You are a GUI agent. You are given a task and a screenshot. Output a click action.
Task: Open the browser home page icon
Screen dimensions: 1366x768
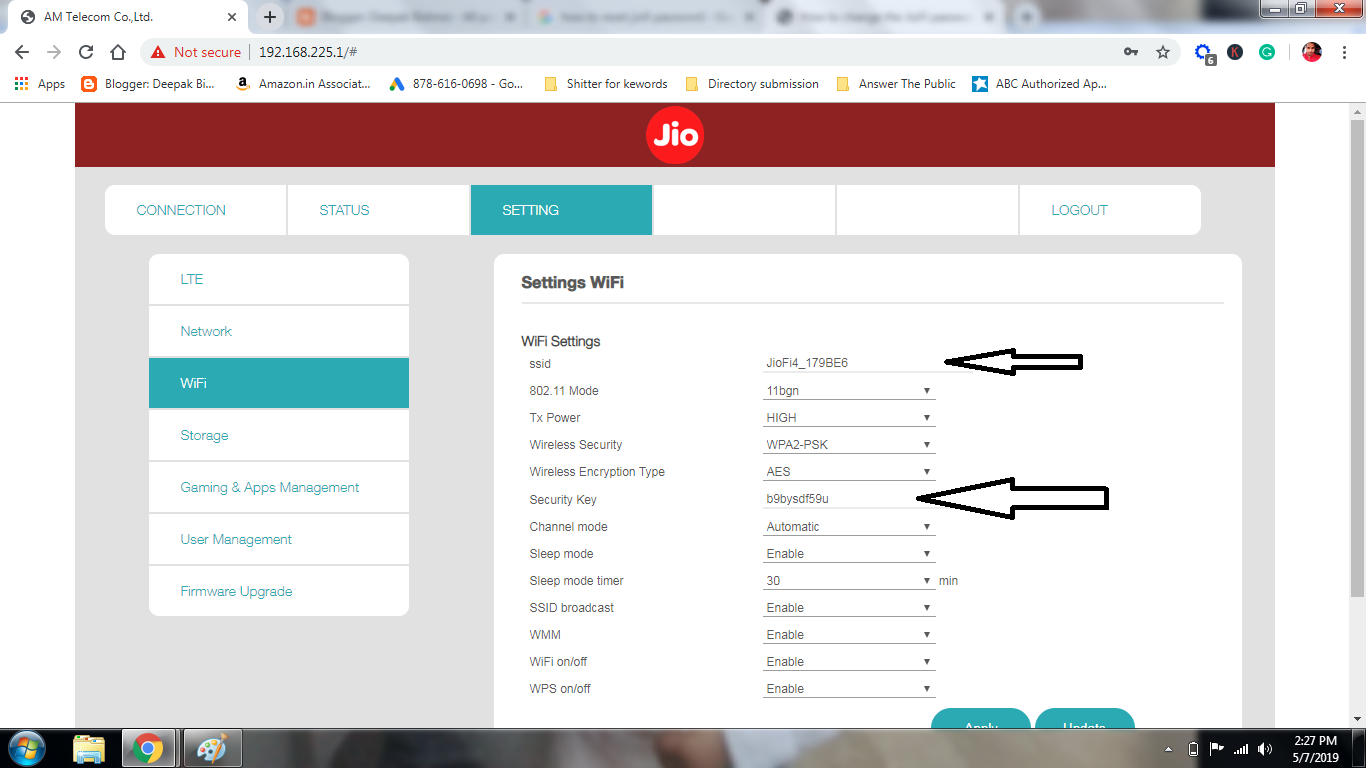pos(118,52)
